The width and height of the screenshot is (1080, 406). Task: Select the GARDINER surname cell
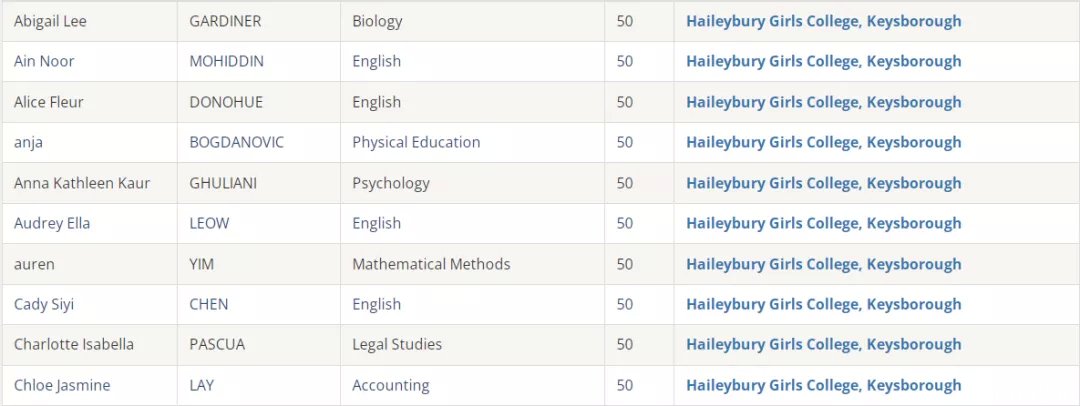point(259,21)
